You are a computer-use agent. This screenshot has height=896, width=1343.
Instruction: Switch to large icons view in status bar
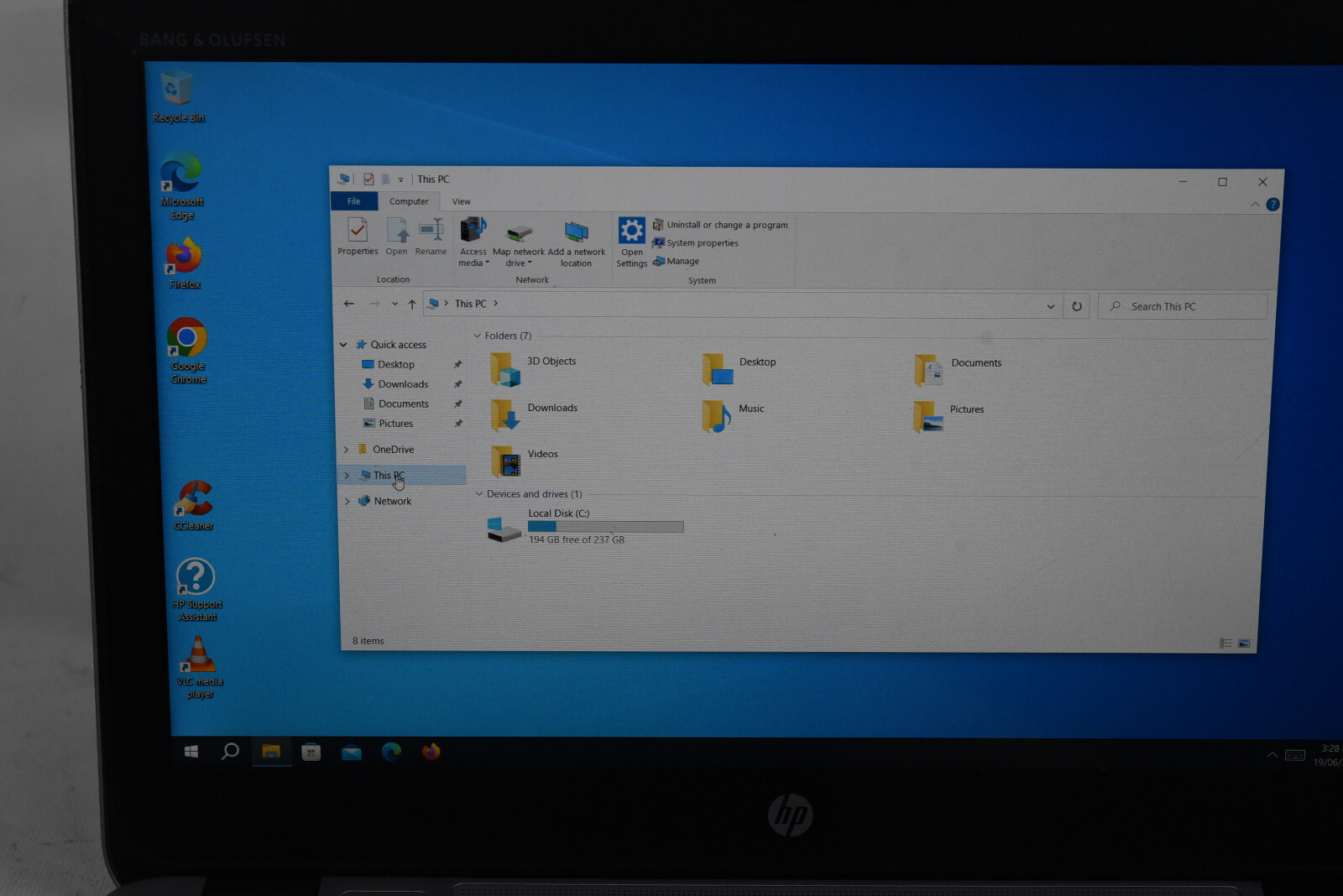pos(1244,643)
